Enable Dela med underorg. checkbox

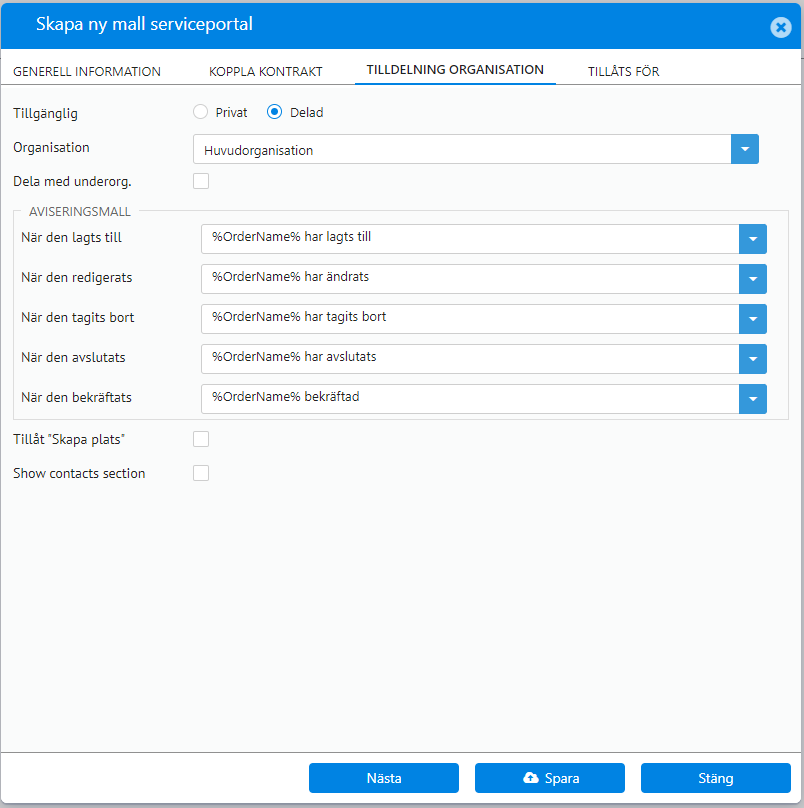point(201,181)
